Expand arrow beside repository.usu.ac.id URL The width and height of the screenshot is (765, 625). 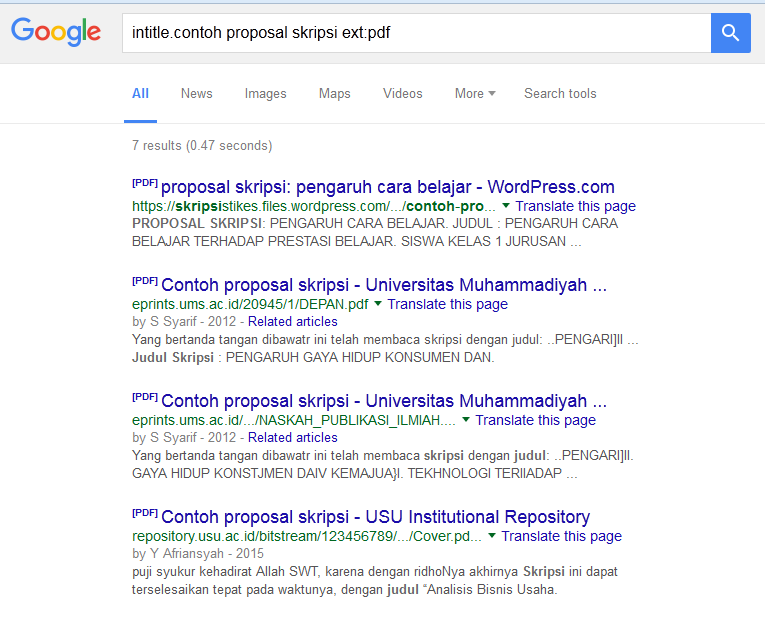click(x=492, y=536)
